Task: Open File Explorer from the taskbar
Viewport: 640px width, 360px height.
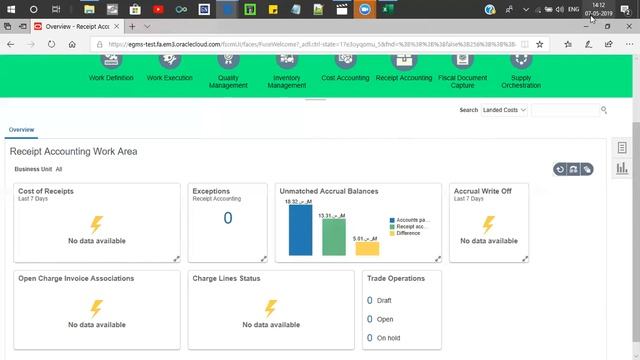Action: pyautogui.click(x=89, y=9)
